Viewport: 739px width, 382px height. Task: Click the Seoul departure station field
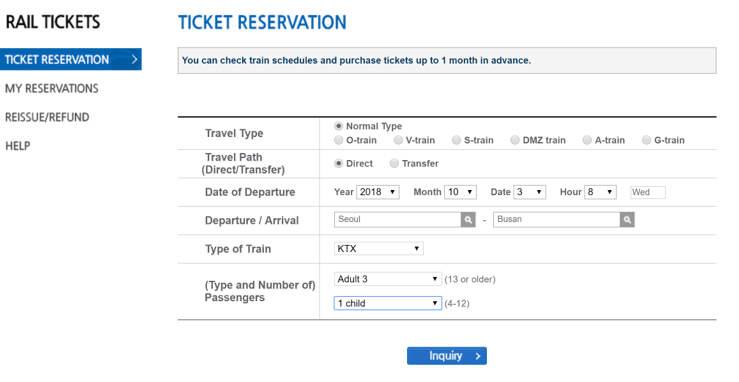398,220
